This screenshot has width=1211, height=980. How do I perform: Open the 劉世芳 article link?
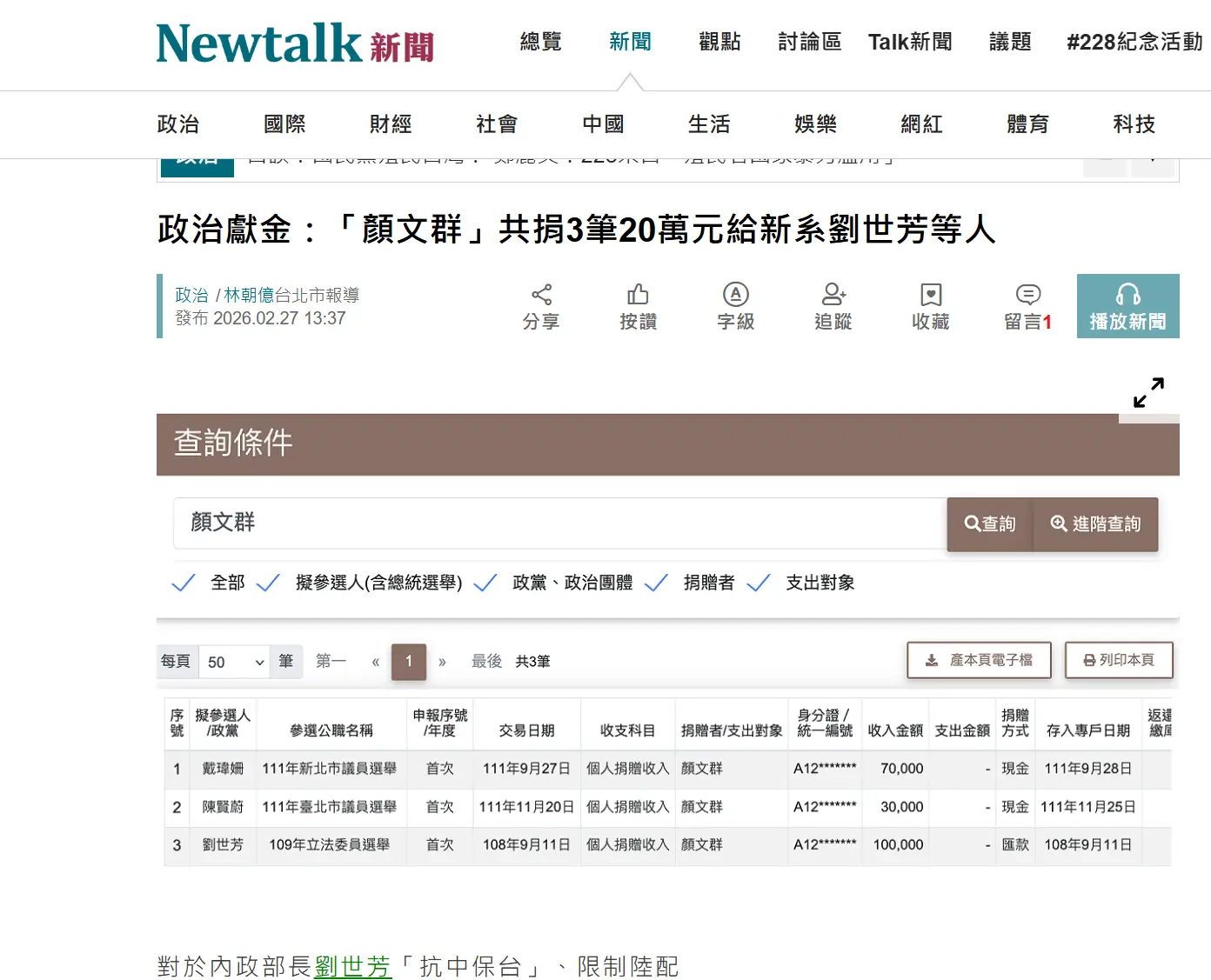pyautogui.click(x=352, y=966)
